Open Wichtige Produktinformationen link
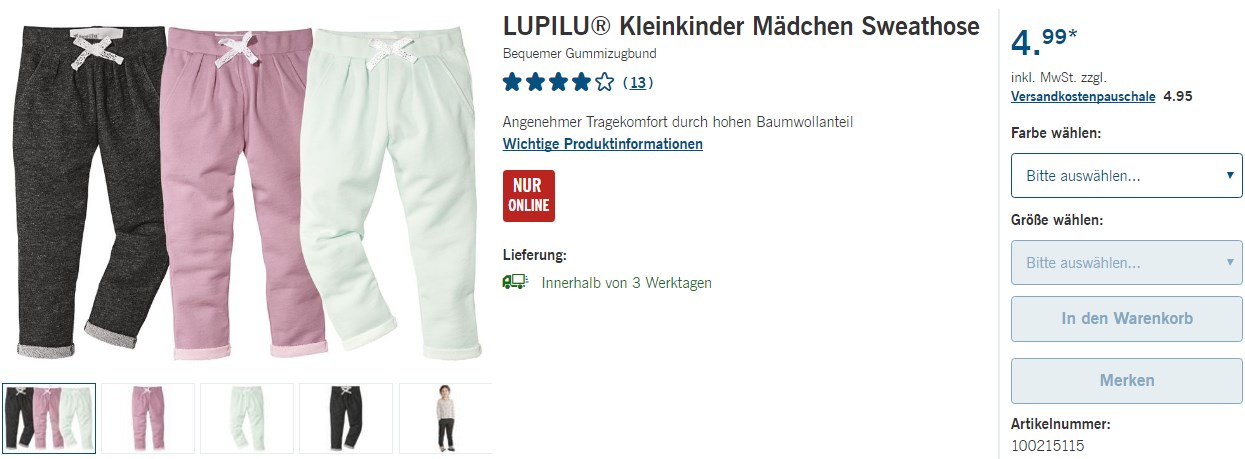Viewport: 1245px width, 459px height. (x=603, y=144)
